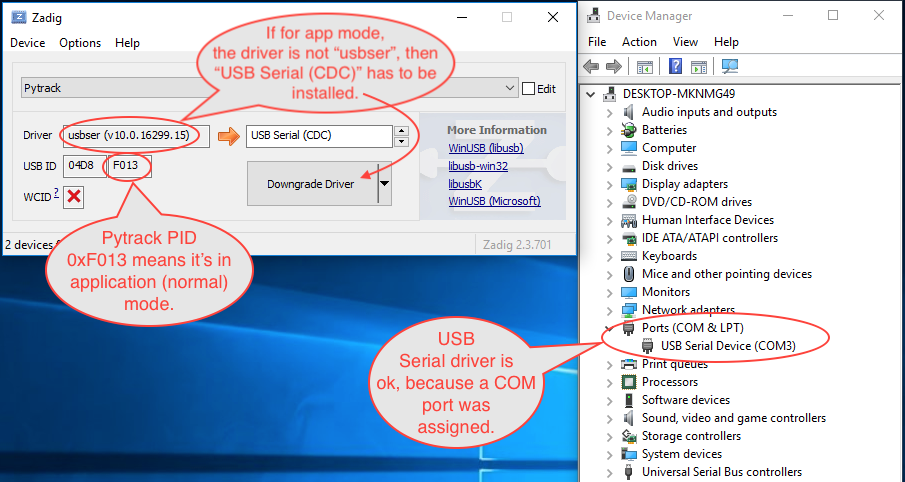The image size is (905, 482).
Task: Click the Batteries device category icon
Action: point(628,130)
